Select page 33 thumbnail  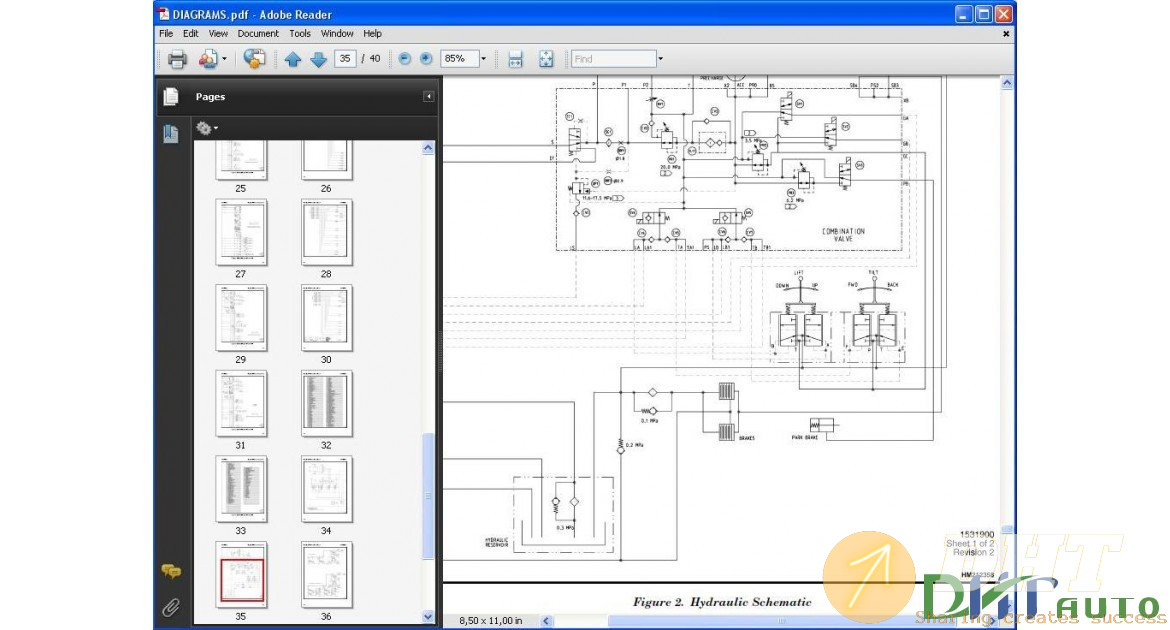(x=240, y=489)
